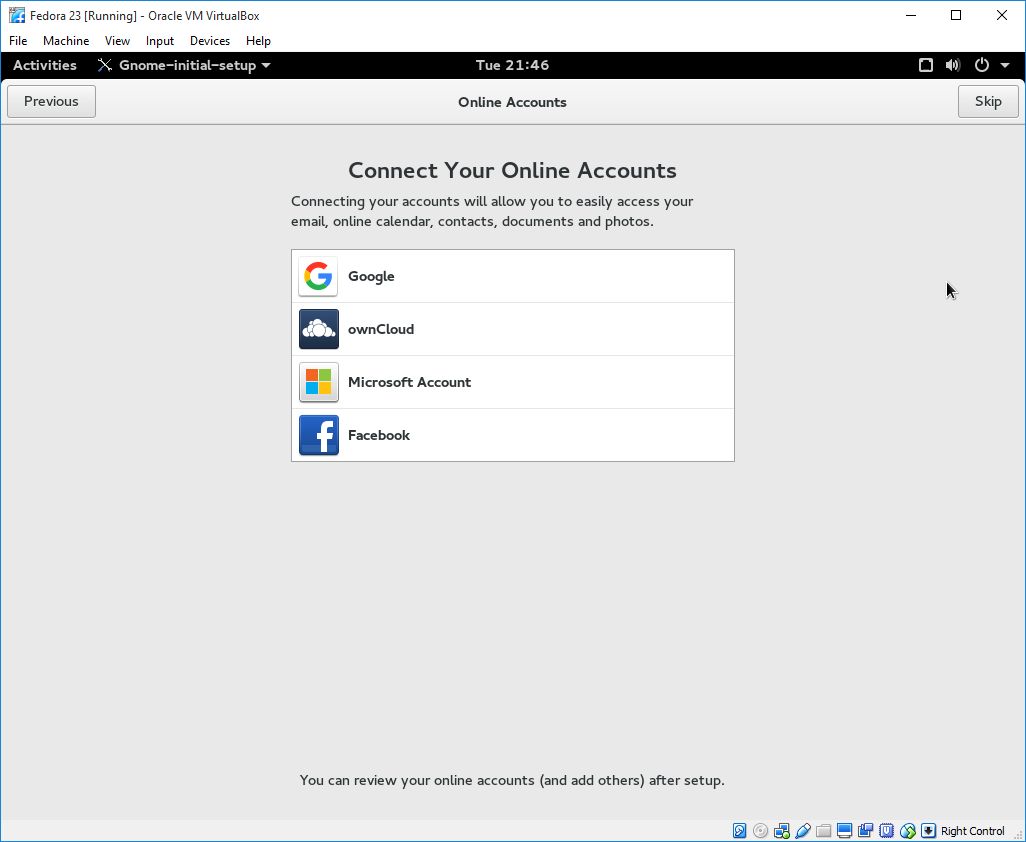The height and width of the screenshot is (842, 1026).
Task: Click the Right Control host key label
Action: (x=972, y=831)
